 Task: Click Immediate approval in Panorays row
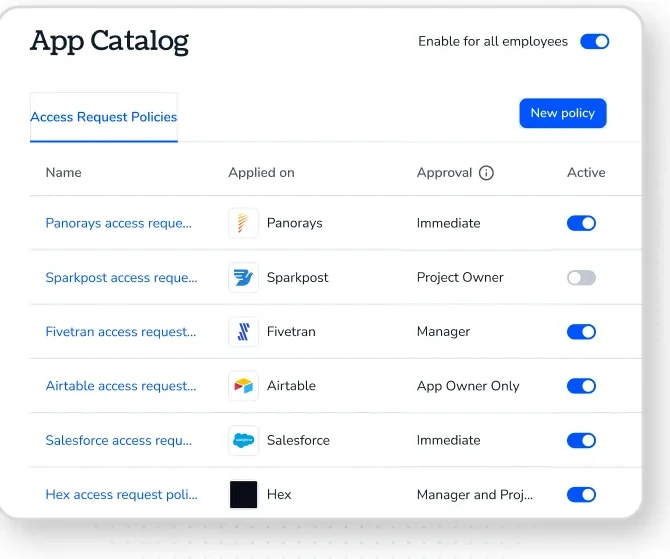[x=449, y=223]
